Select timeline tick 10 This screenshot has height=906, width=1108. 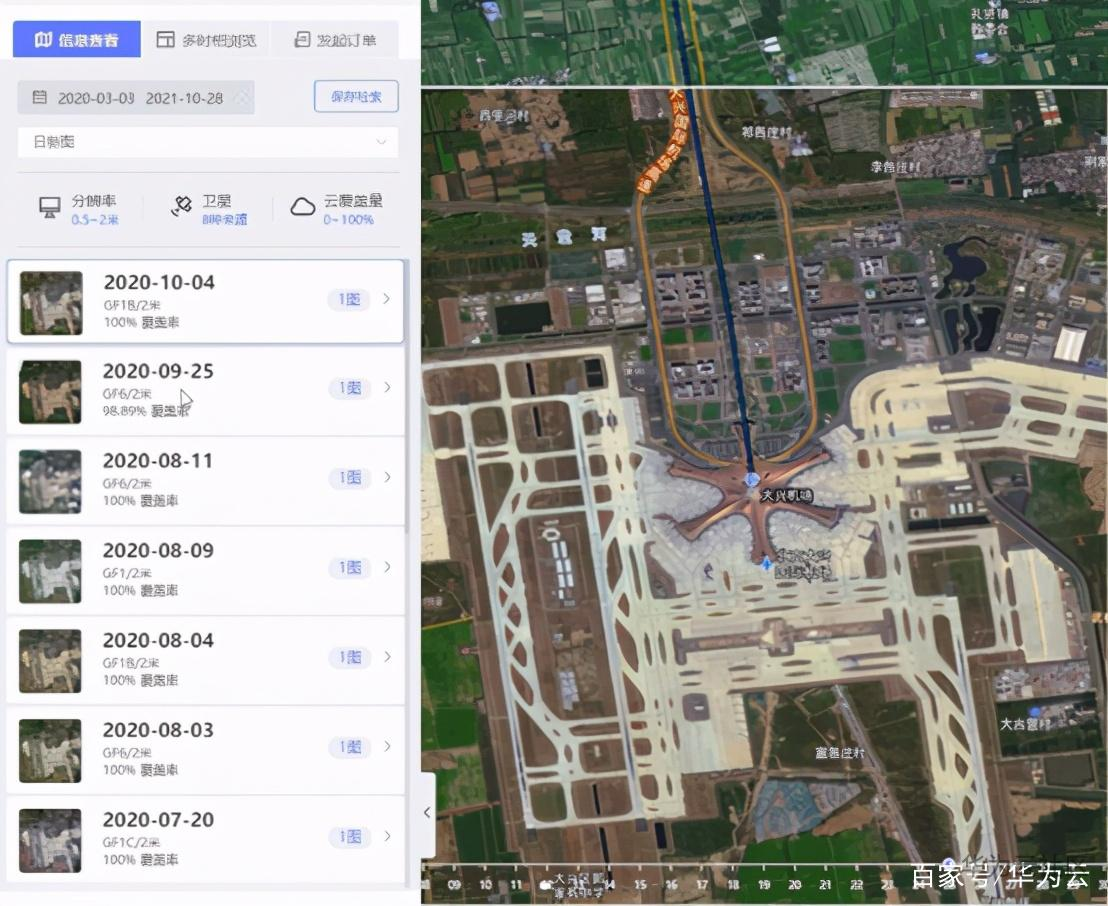coord(485,884)
